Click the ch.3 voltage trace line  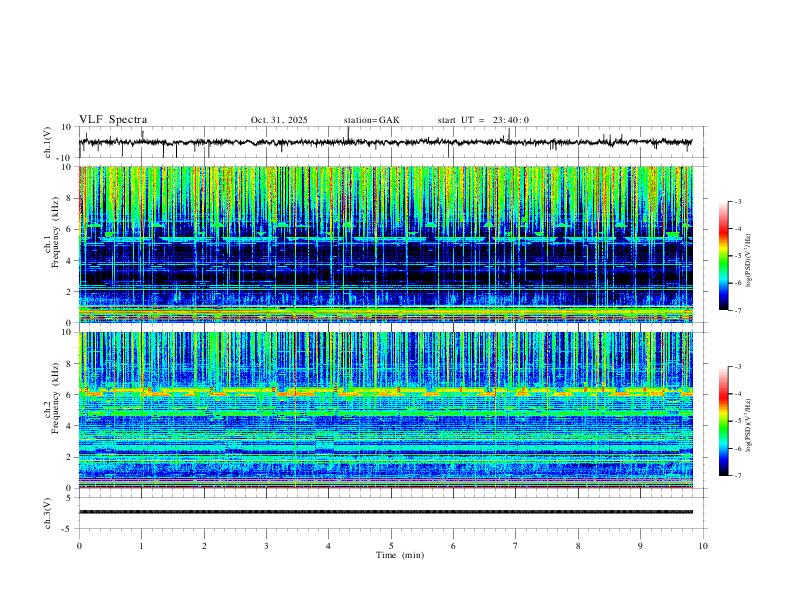point(386,512)
